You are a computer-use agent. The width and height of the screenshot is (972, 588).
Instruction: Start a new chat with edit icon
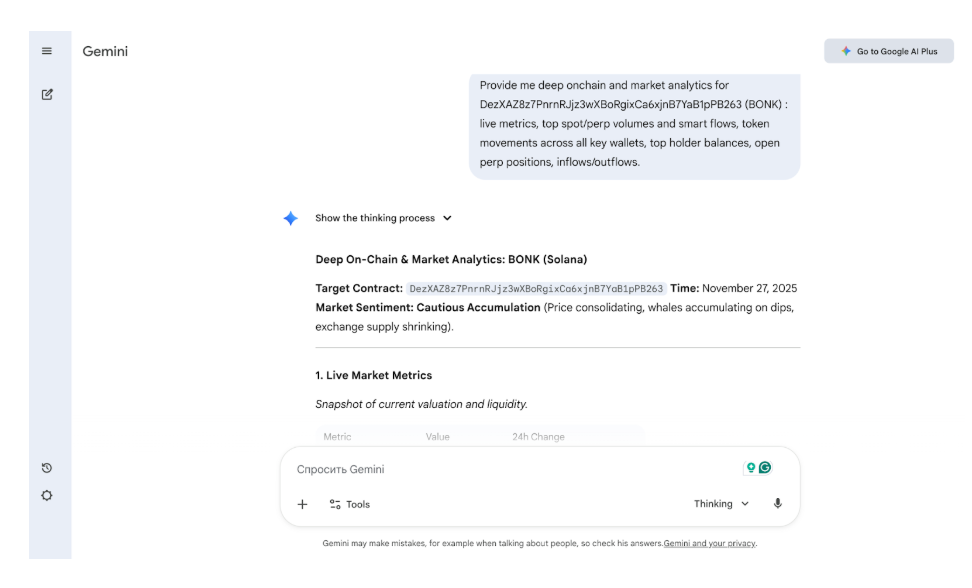click(47, 94)
